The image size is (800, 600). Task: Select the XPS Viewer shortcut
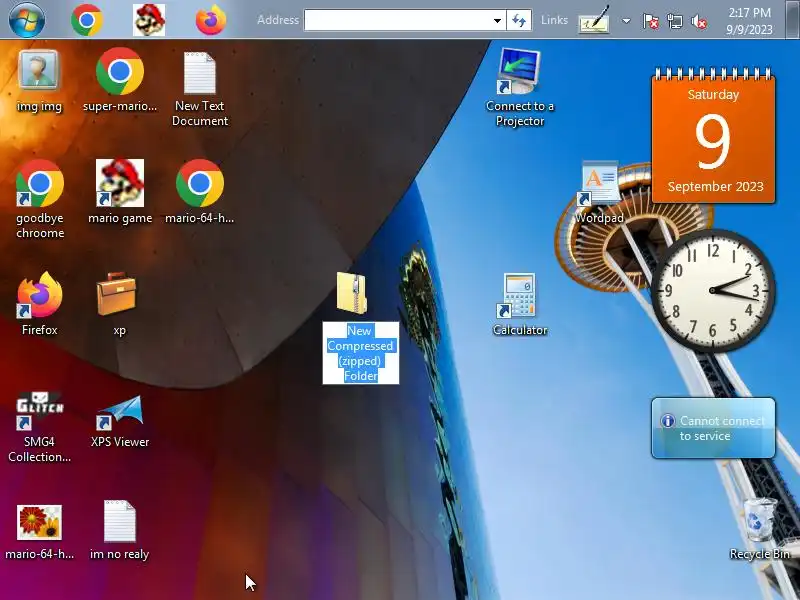point(120,421)
